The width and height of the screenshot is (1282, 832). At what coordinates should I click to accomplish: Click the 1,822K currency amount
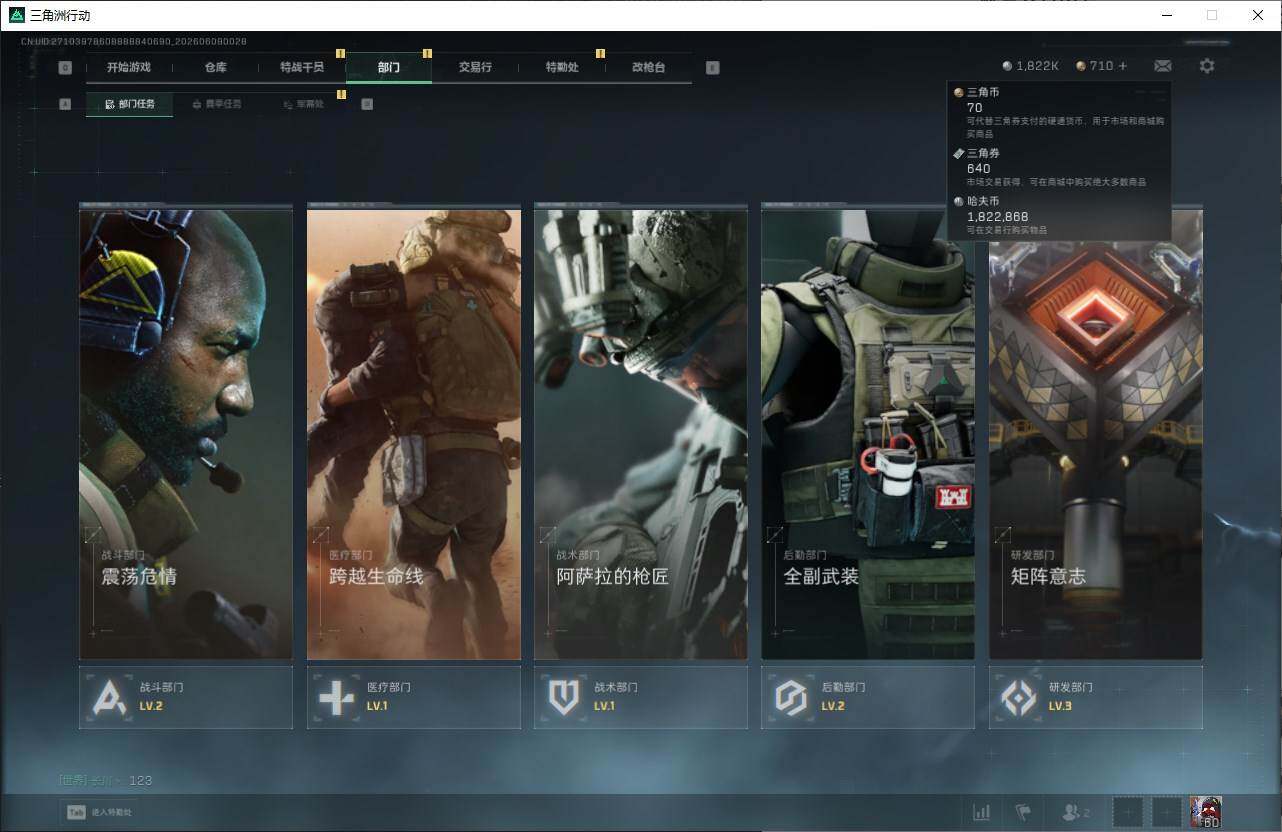[x=1037, y=66]
